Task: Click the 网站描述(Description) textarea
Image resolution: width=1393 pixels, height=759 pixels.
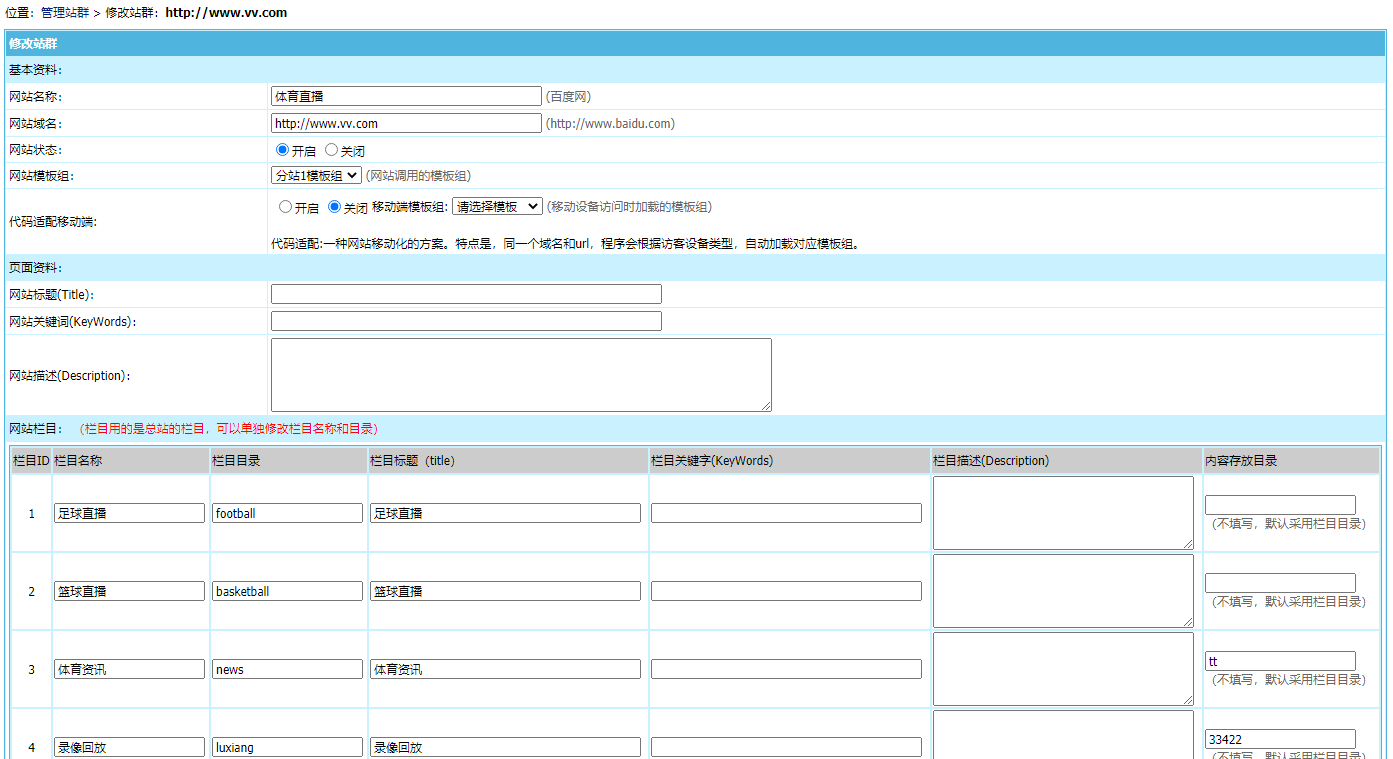Action: [x=520, y=374]
